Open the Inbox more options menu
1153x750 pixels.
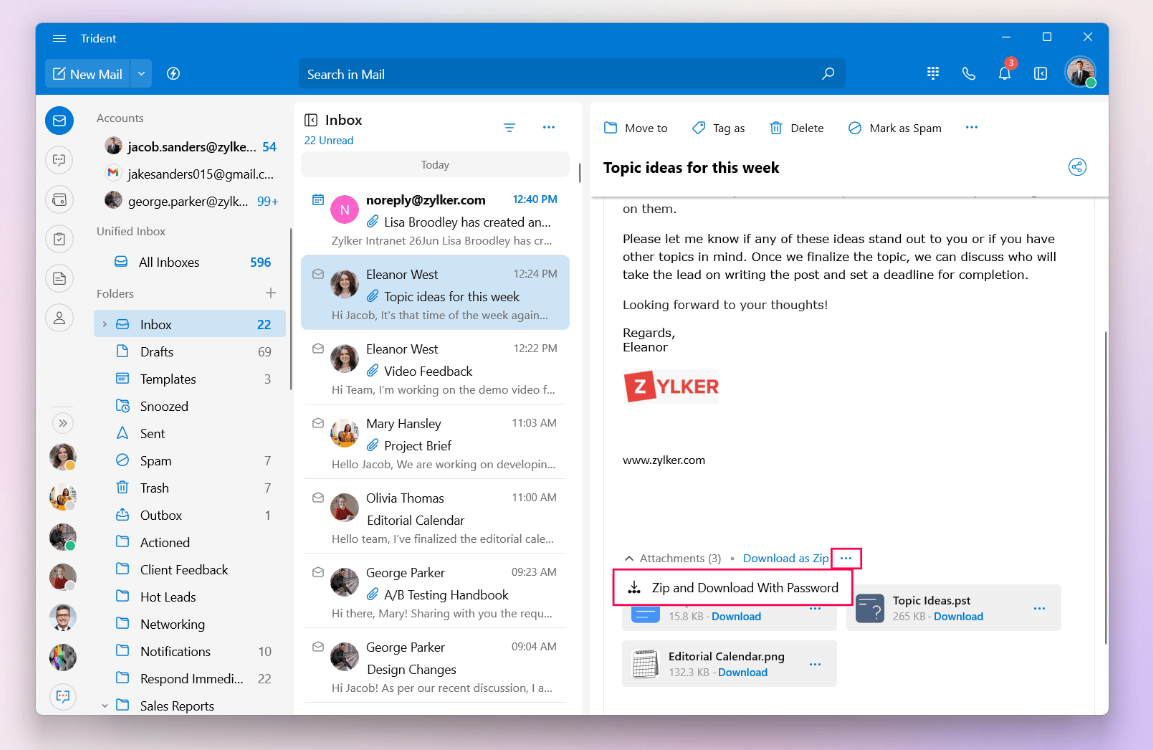pyautogui.click(x=549, y=127)
